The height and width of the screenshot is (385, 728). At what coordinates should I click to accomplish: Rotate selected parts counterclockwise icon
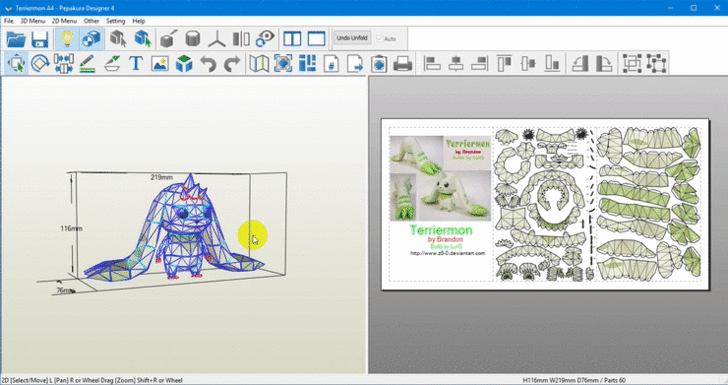580,64
